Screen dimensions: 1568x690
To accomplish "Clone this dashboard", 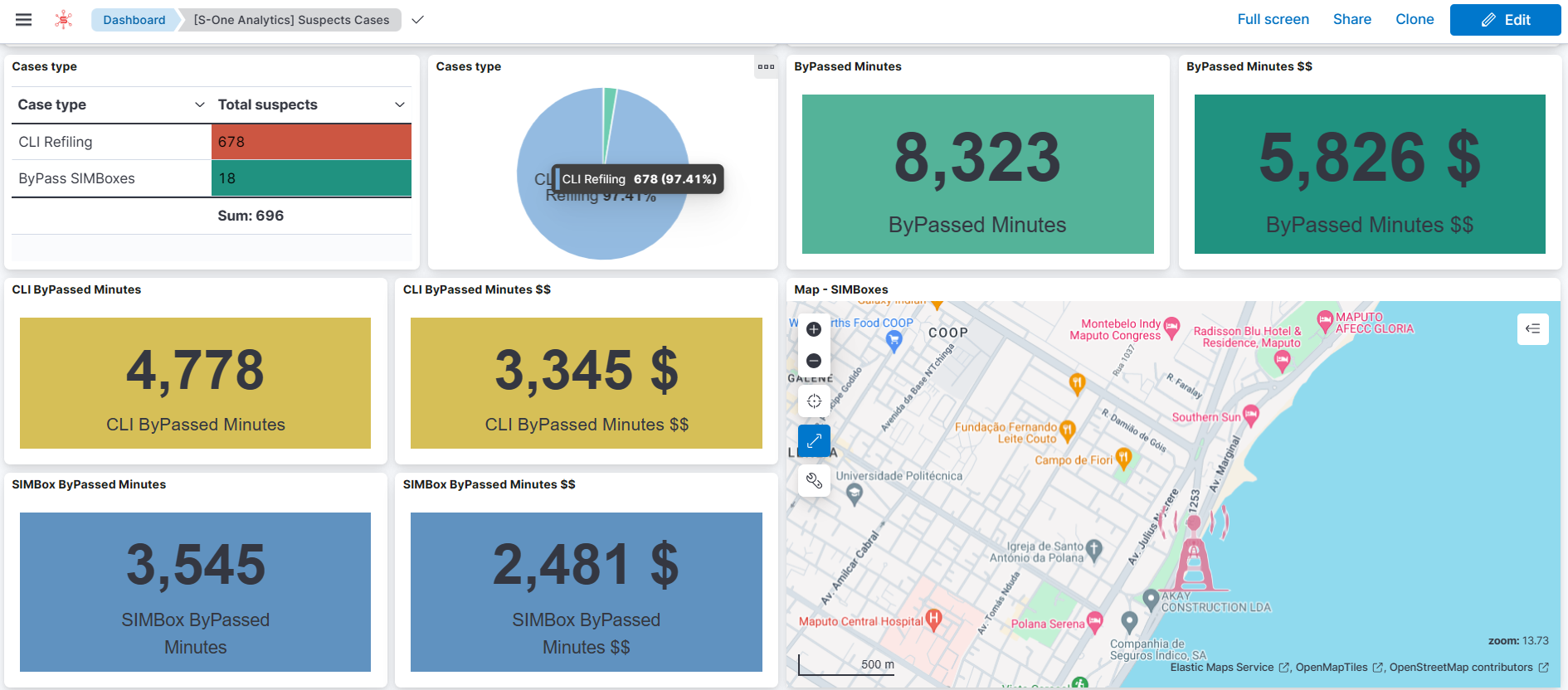I will [x=1415, y=19].
